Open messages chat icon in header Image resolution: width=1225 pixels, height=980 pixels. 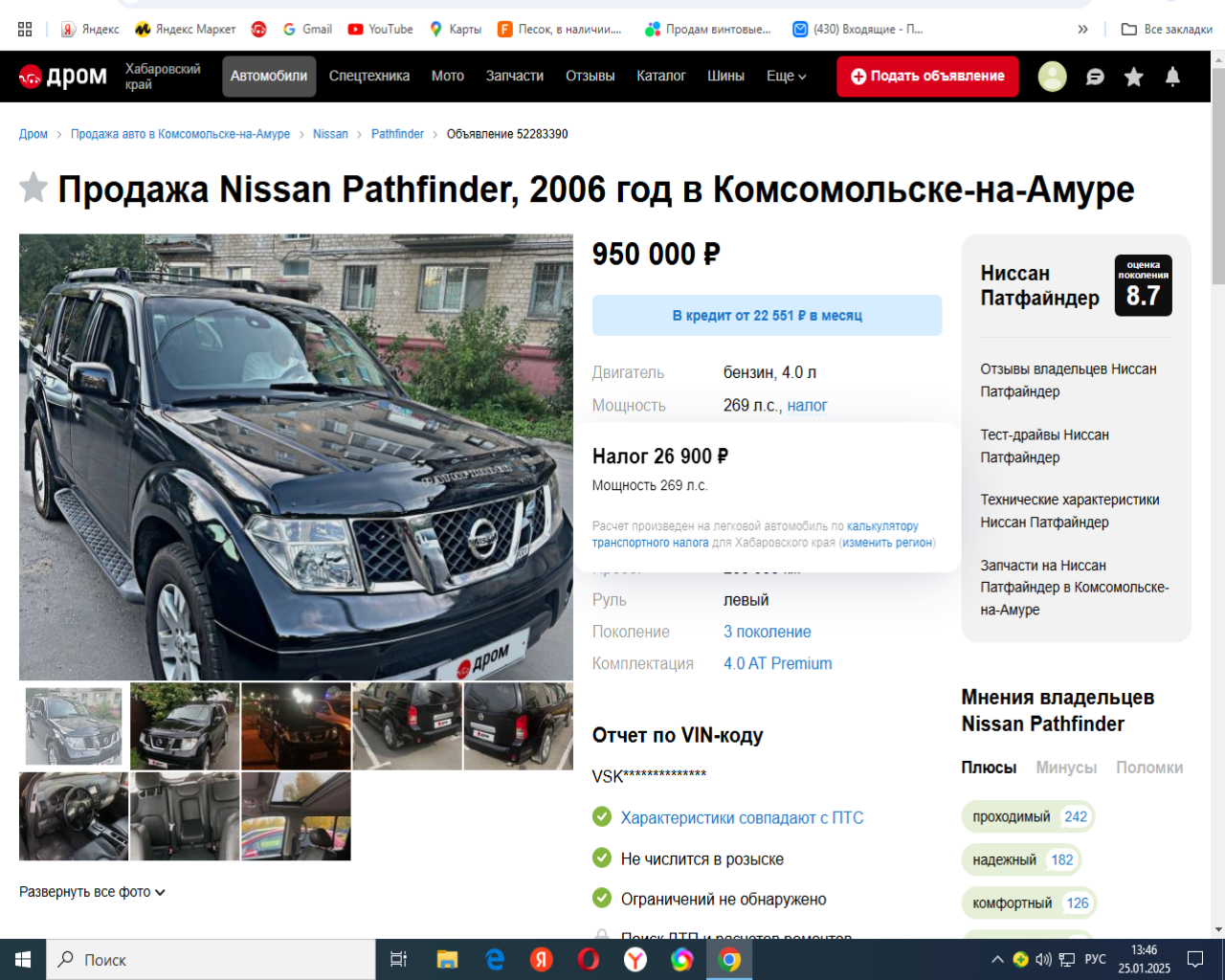coord(1095,77)
